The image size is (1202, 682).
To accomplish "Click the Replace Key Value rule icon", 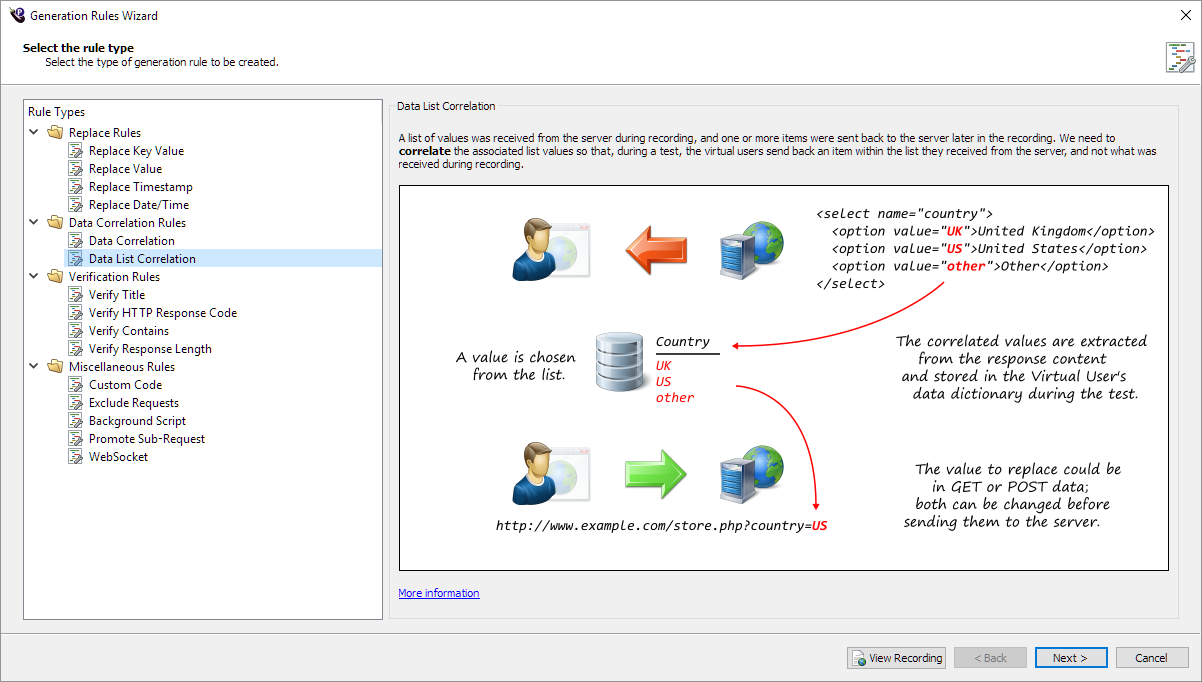I will click(75, 151).
